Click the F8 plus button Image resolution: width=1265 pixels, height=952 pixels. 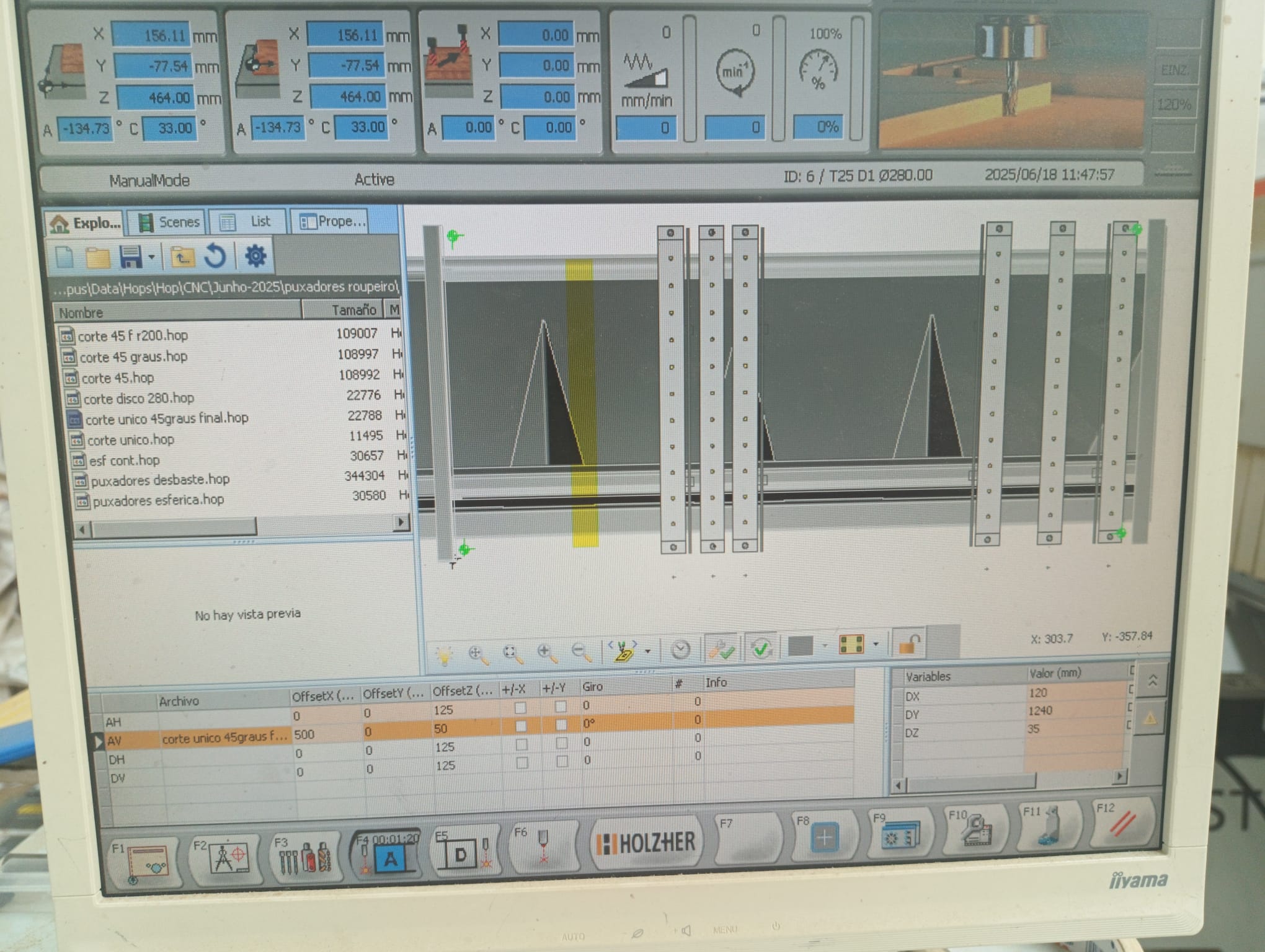tap(824, 835)
